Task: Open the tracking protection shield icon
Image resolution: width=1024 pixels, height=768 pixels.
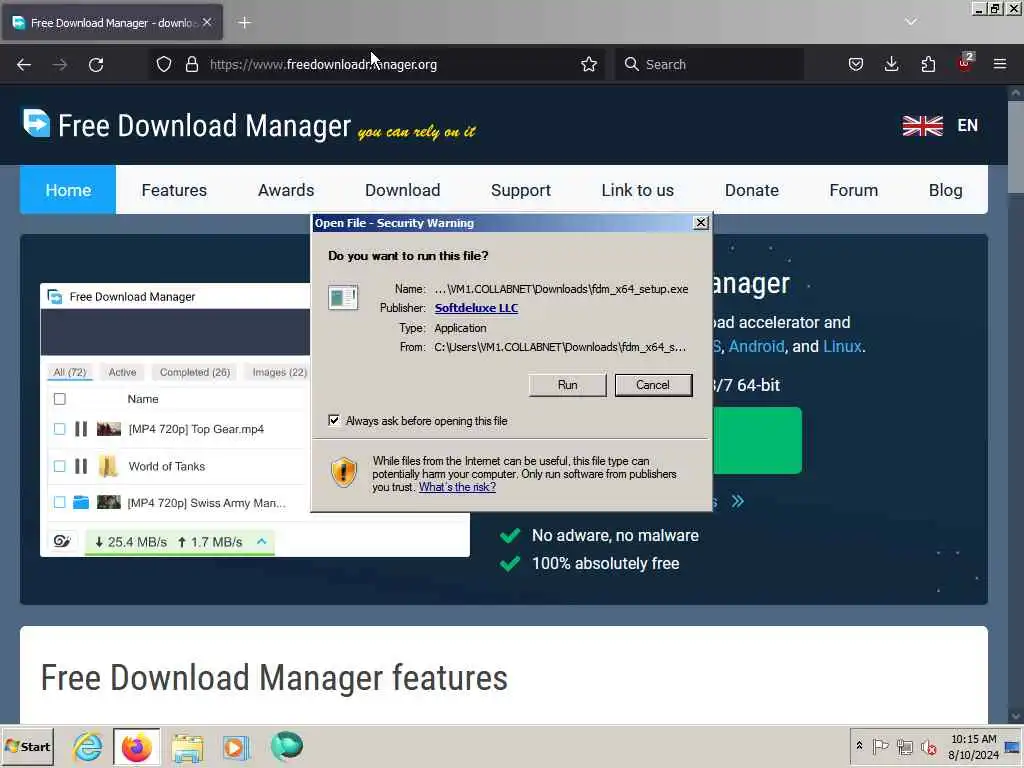Action: click(x=164, y=64)
